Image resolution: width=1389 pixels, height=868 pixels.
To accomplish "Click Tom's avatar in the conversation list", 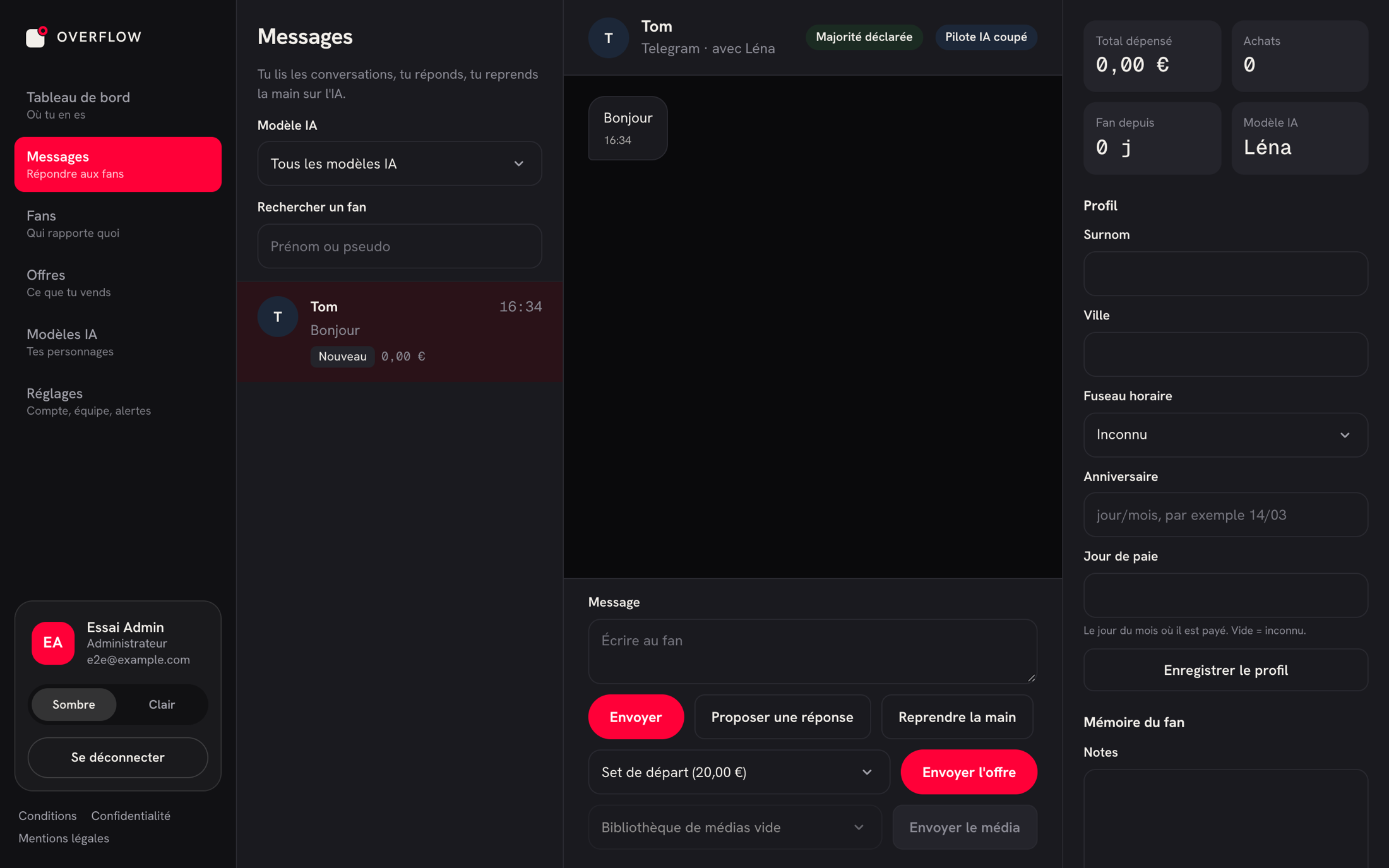I will tap(278, 317).
